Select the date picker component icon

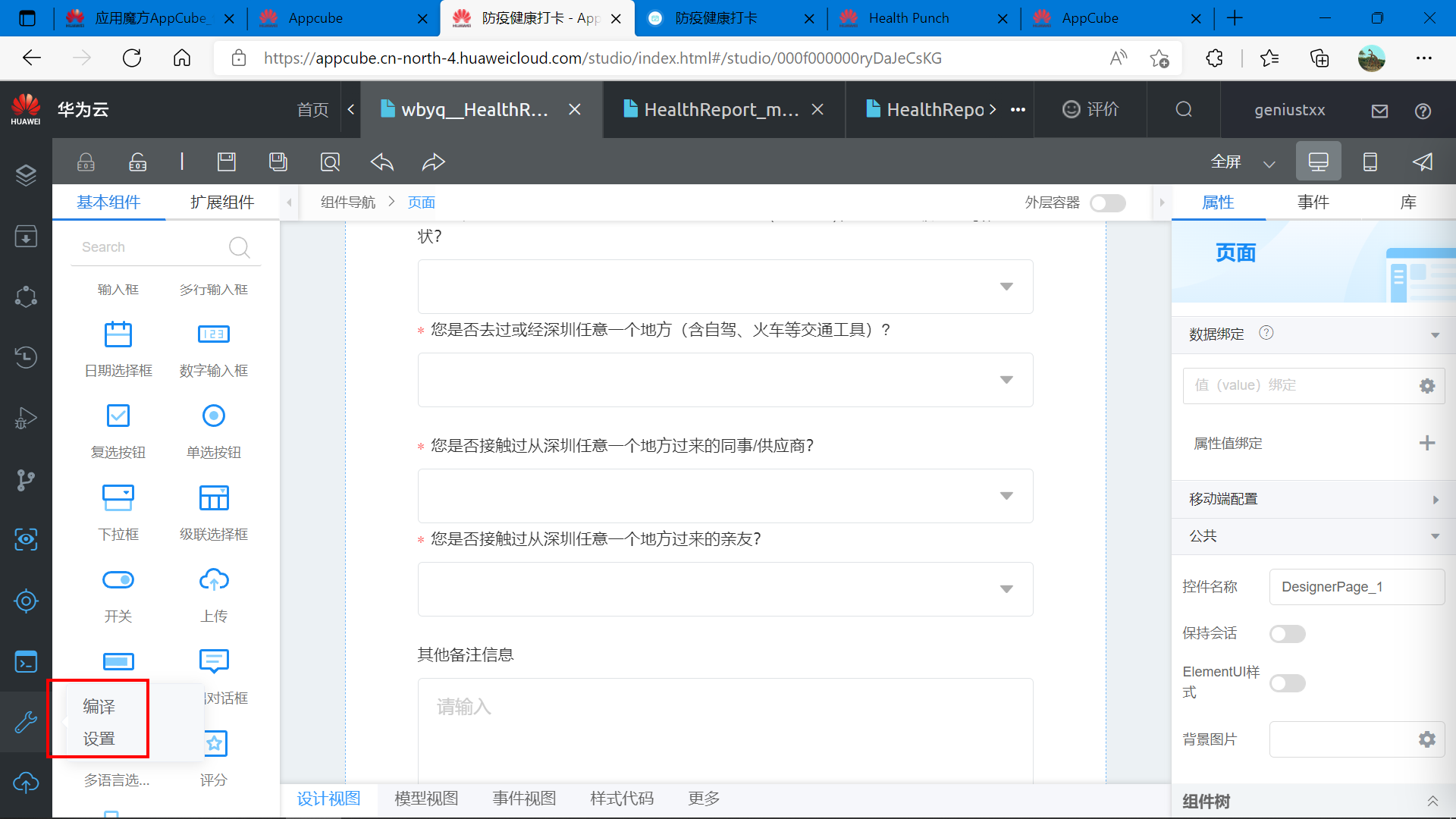(118, 334)
